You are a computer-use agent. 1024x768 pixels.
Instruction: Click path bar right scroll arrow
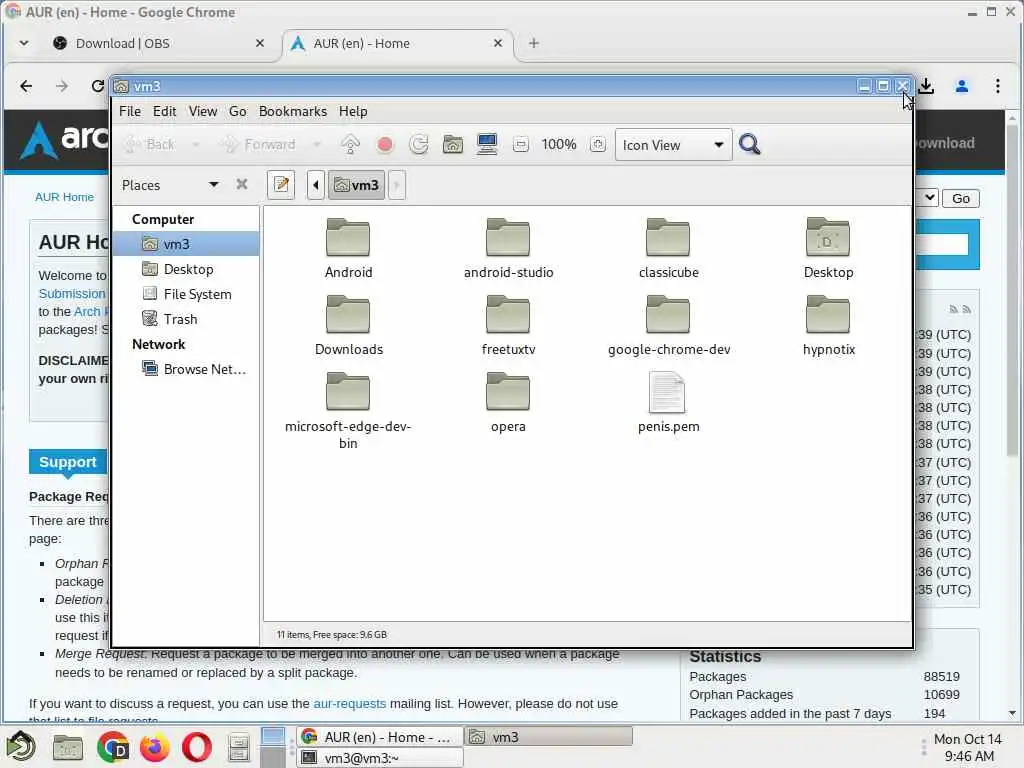(396, 185)
